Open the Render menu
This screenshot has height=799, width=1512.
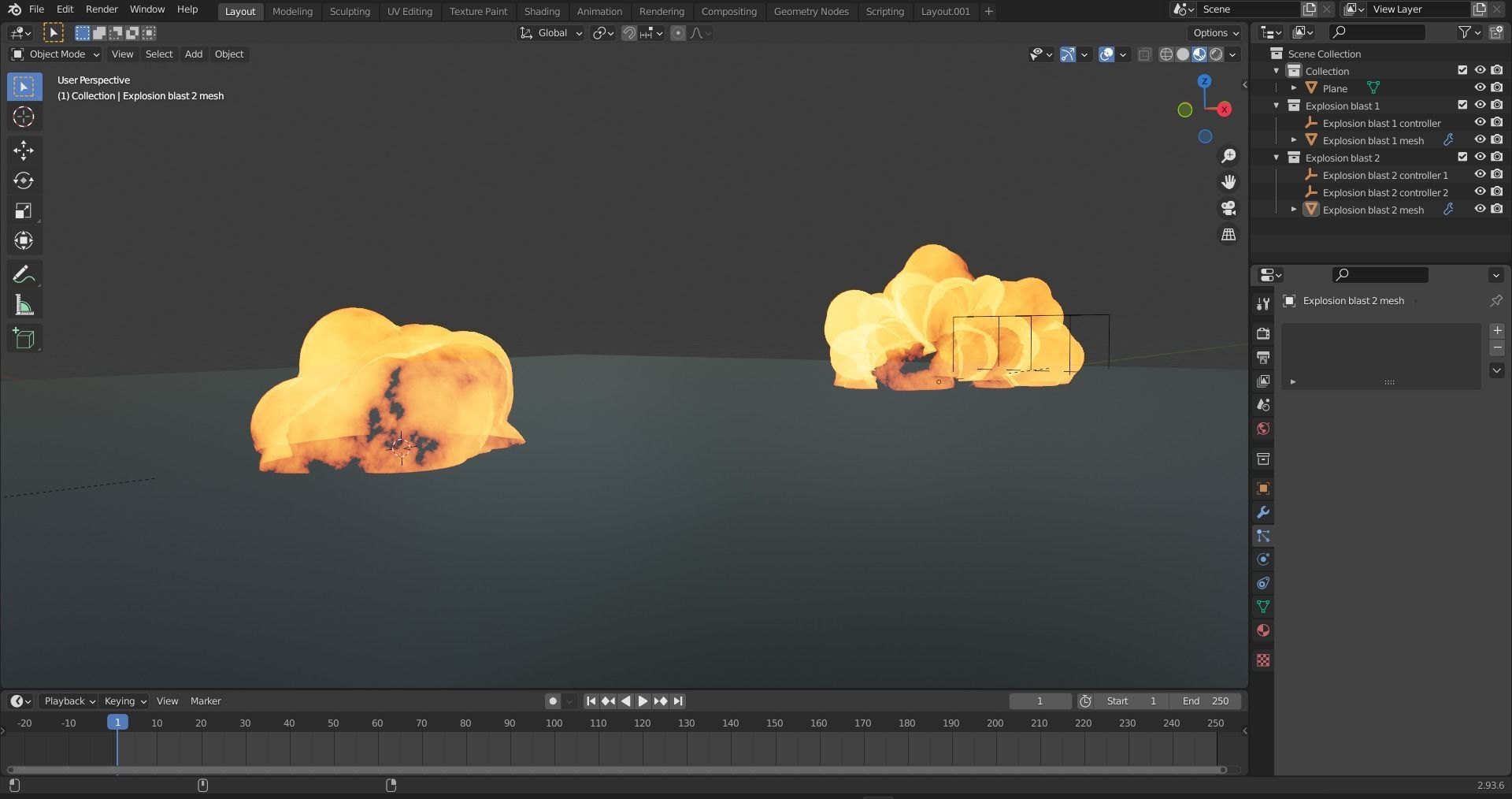coord(101,9)
